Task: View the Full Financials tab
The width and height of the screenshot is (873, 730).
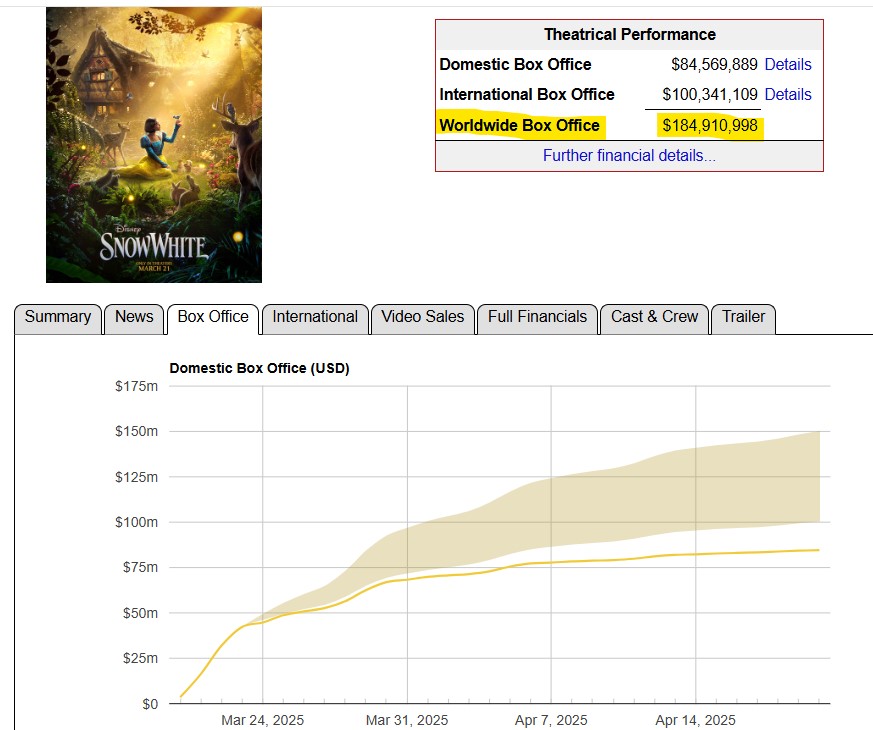Action: click(537, 317)
